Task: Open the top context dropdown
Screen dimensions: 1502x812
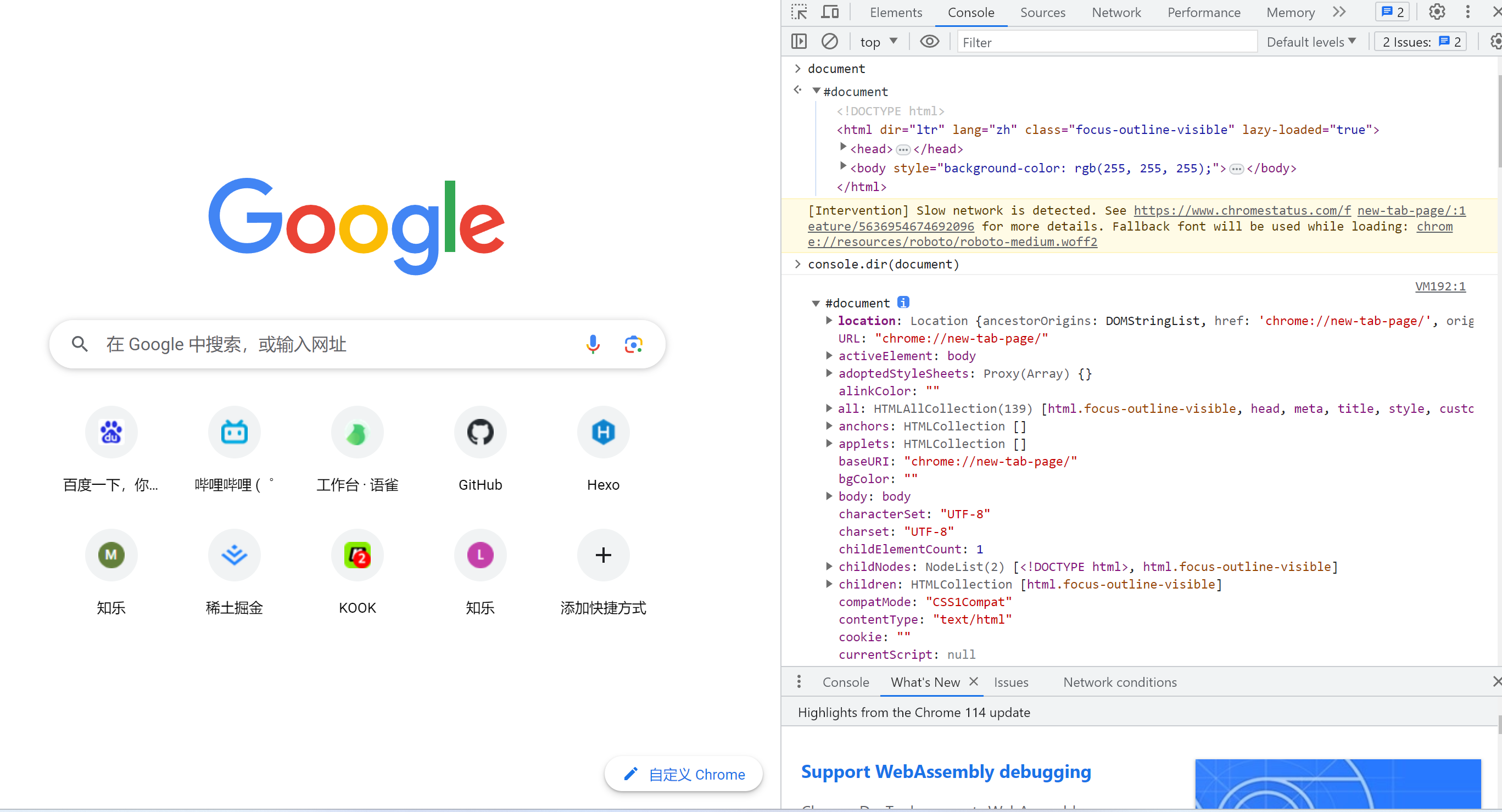Action: click(x=879, y=42)
